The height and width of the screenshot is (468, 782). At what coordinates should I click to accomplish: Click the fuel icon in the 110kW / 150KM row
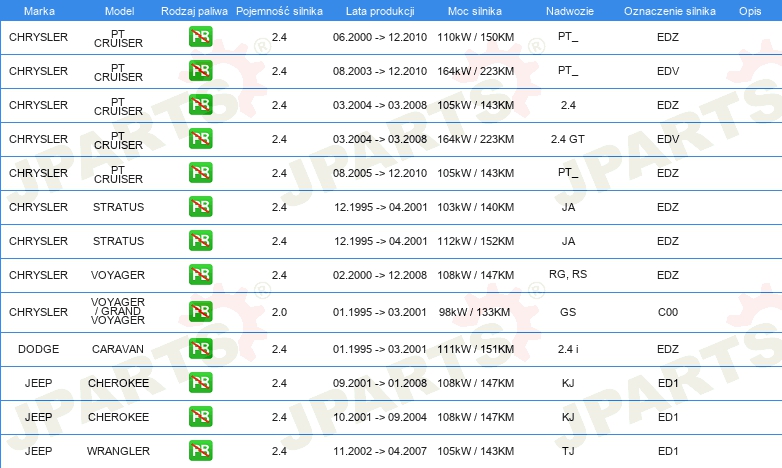(x=200, y=37)
